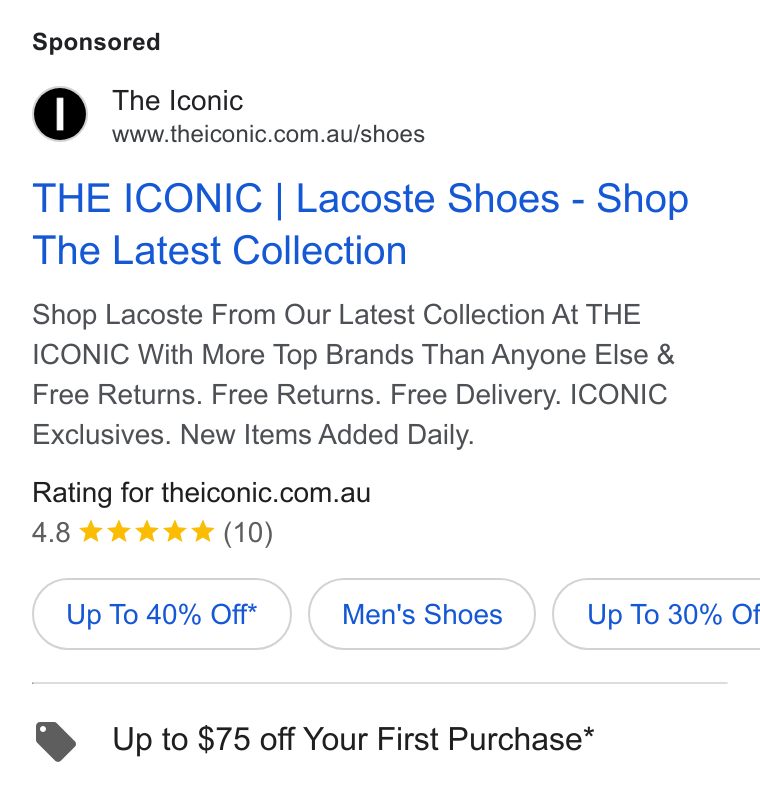Click The Iconic round black logo
The width and height of the screenshot is (760, 800).
60,114
